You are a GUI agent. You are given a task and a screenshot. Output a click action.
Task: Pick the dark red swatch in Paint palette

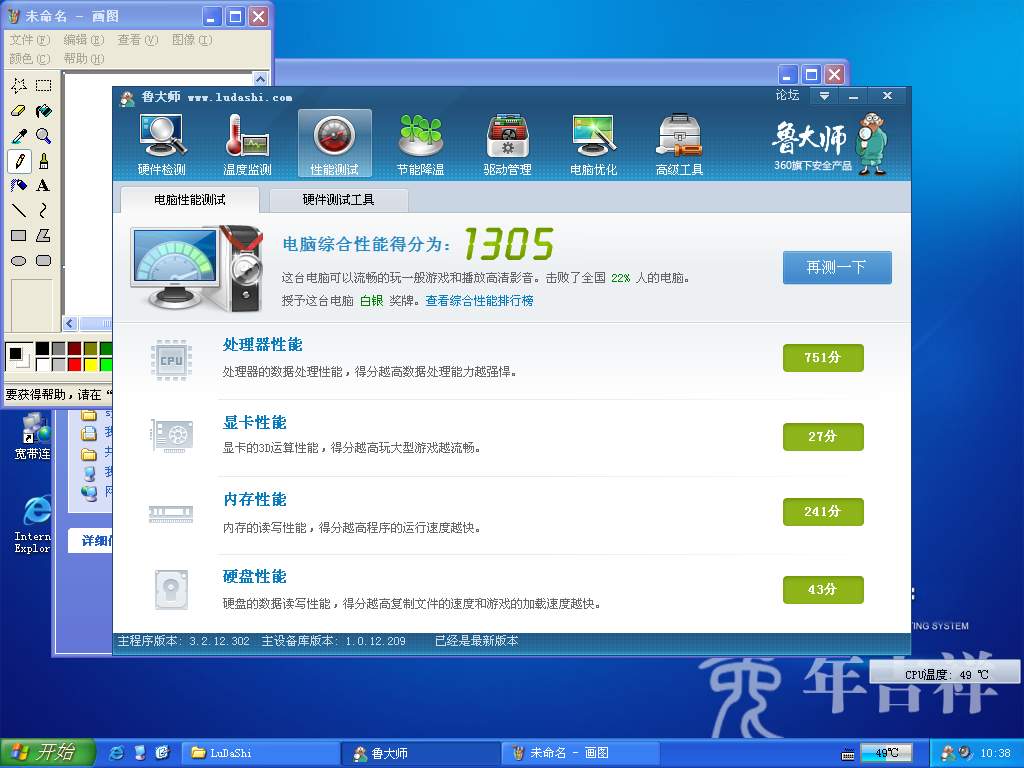click(x=74, y=349)
